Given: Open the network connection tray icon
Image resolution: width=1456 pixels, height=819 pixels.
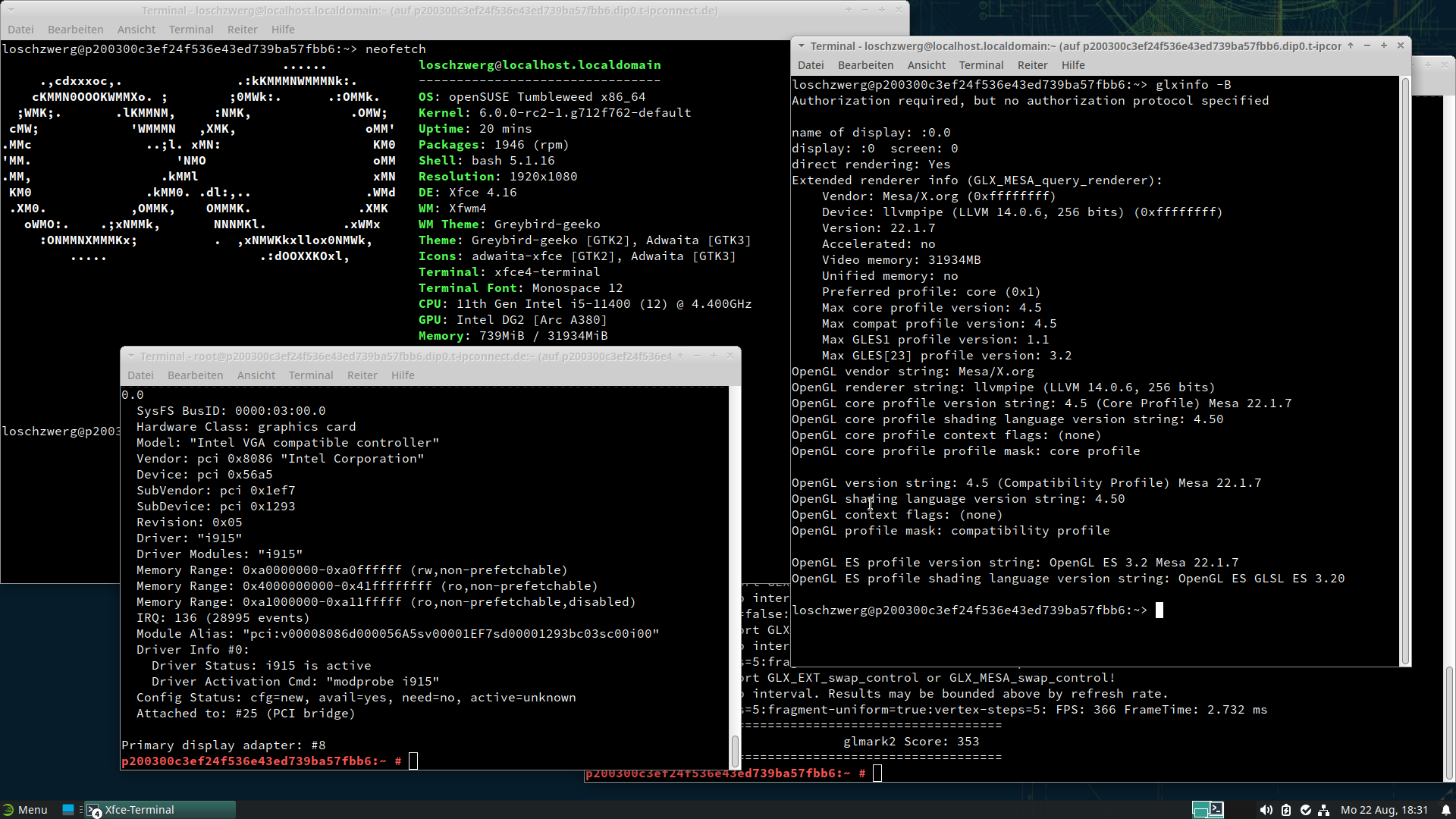Looking at the screenshot, I should pyautogui.click(x=1324, y=810).
